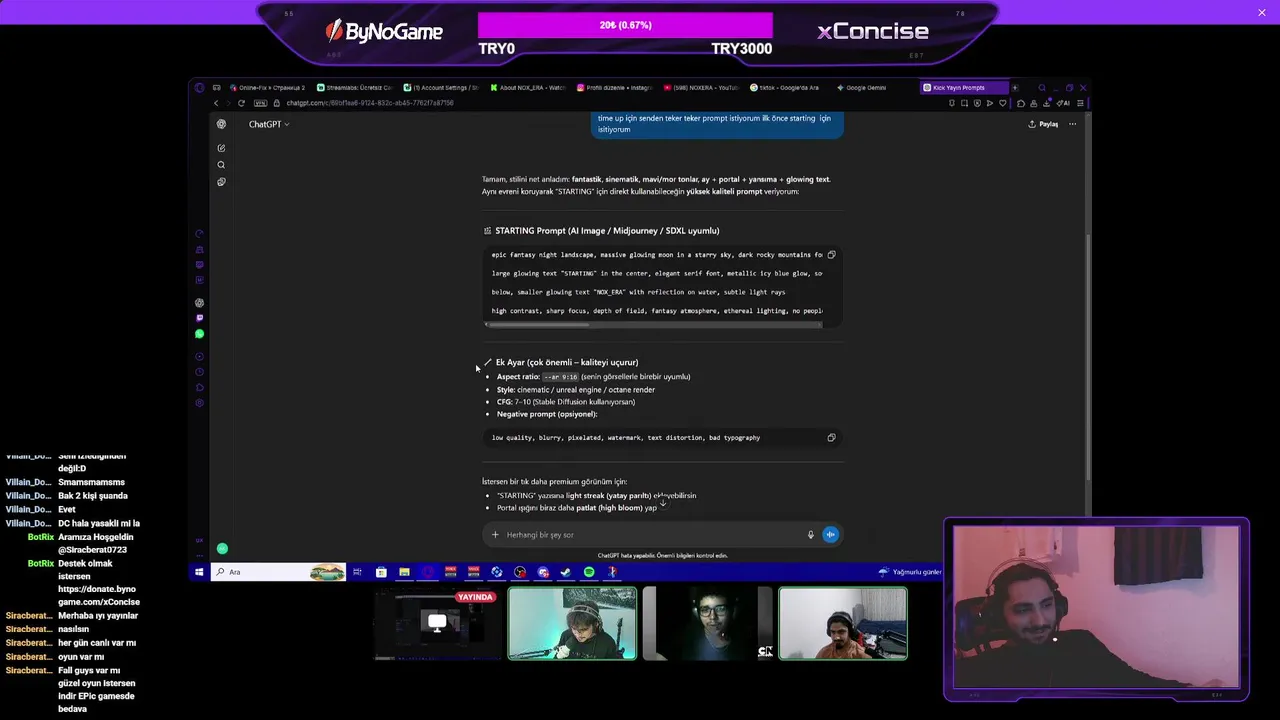The width and height of the screenshot is (1280, 720).
Task: Switch to the Streamlabs browser tab
Action: pos(355,88)
